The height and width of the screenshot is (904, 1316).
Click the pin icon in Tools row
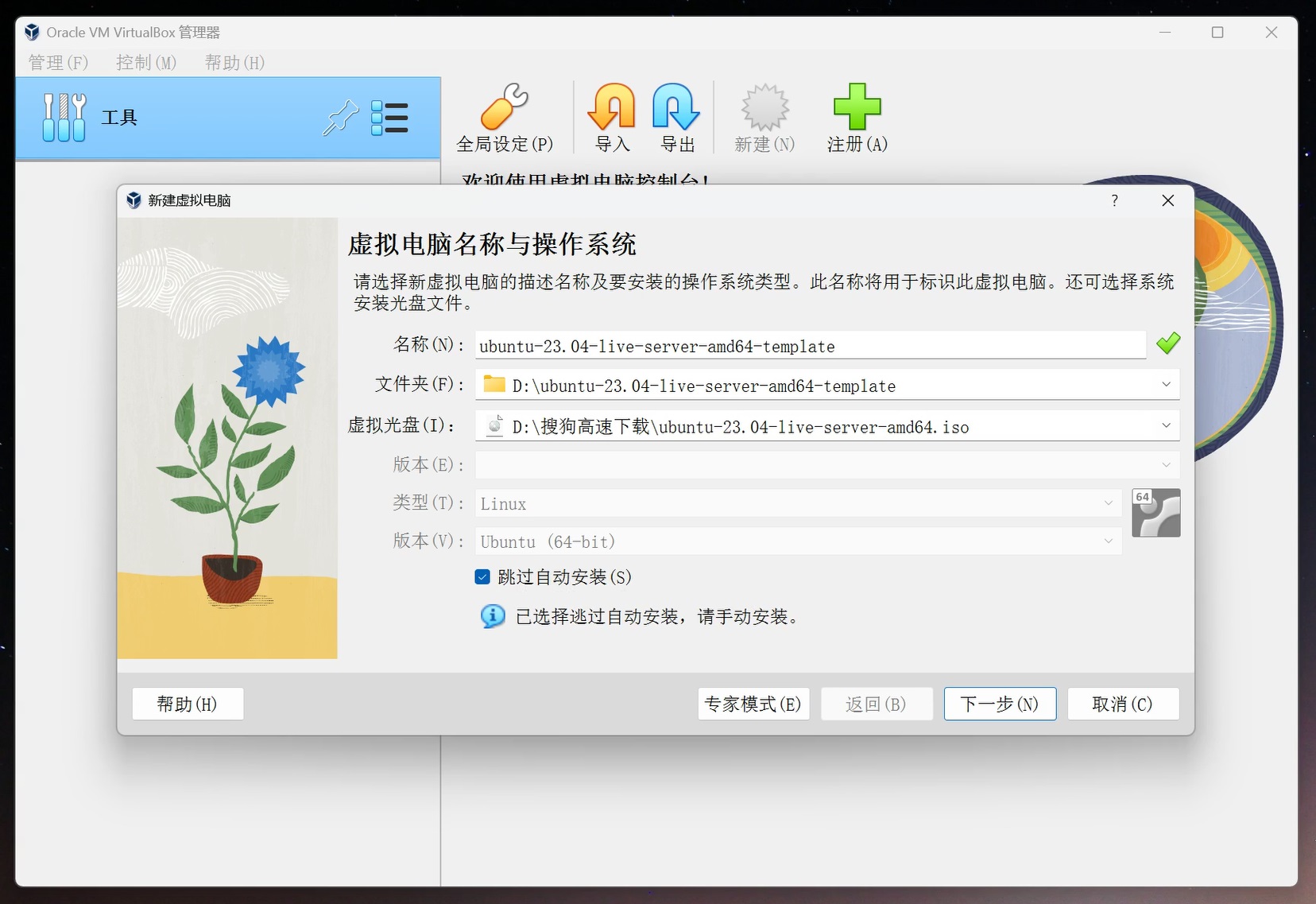[x=341, y=118]
